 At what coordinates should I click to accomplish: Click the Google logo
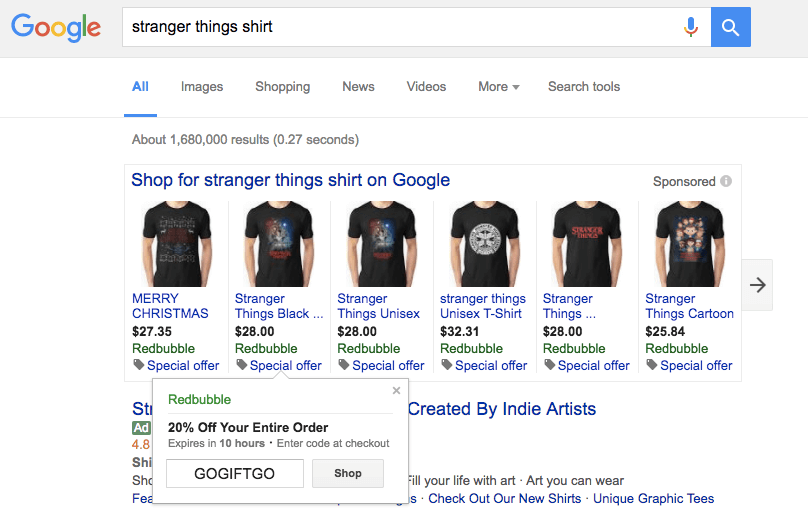point(56,27)
